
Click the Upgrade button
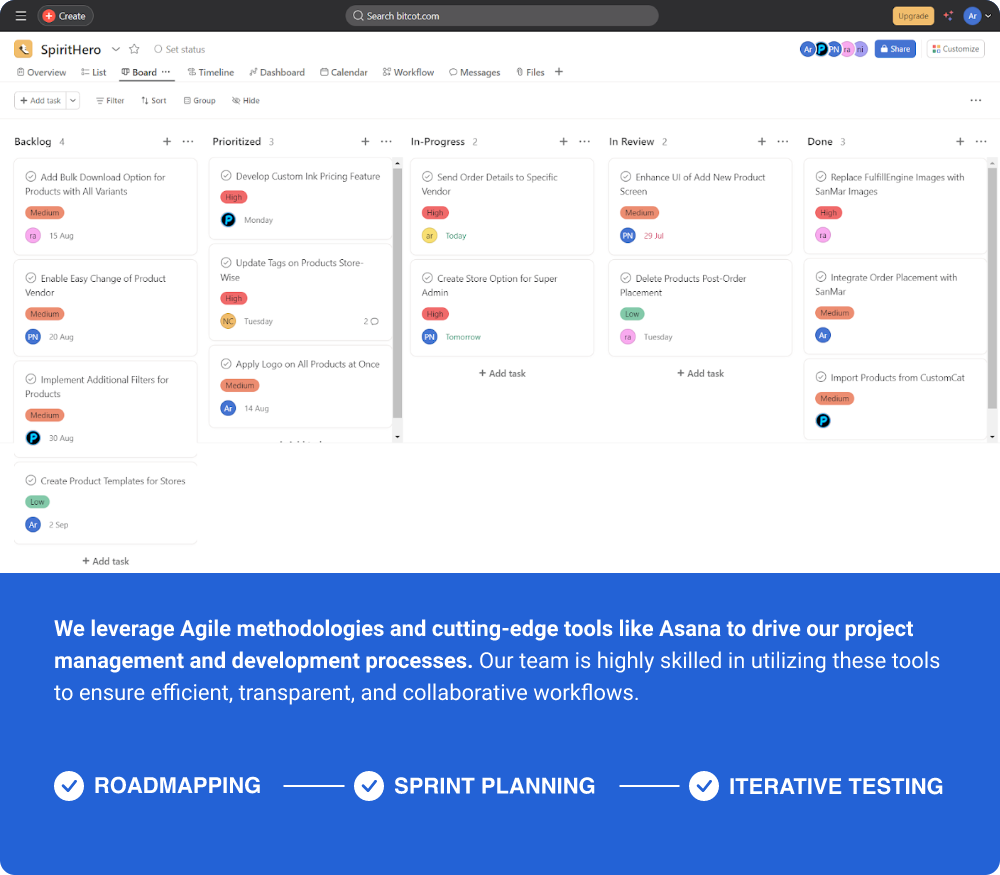coord(913,16)
